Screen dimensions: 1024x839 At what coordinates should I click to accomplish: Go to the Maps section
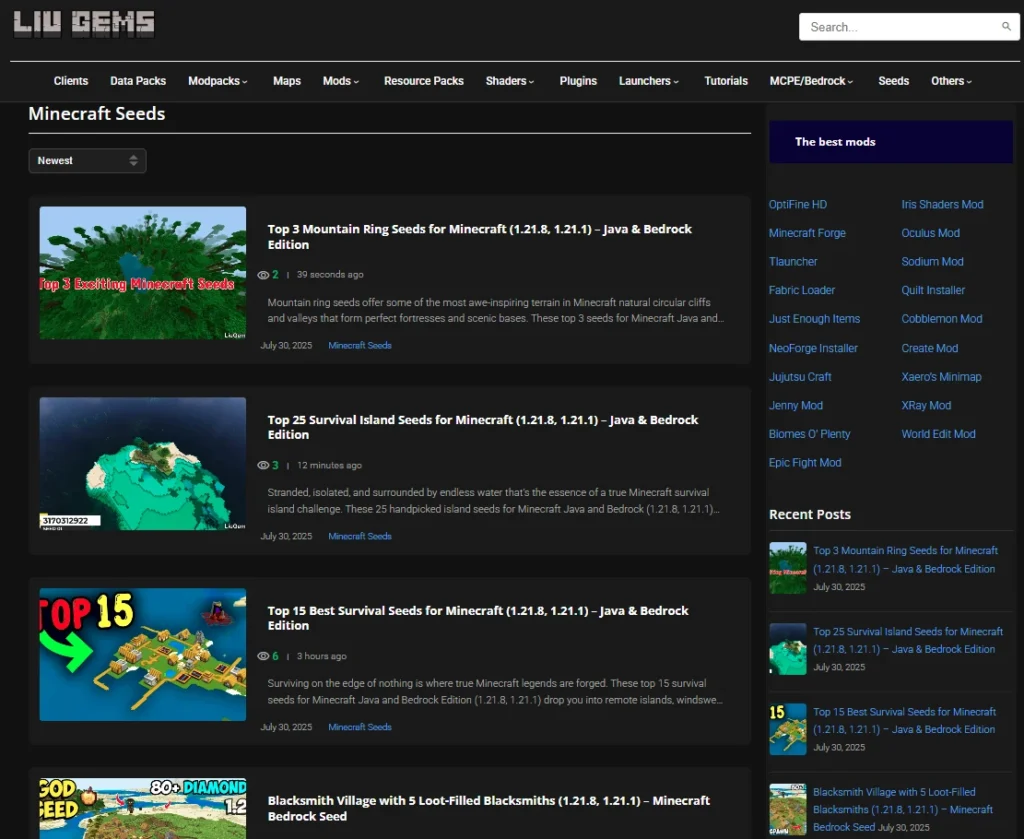pyautogui.click(x=287, y=81)
